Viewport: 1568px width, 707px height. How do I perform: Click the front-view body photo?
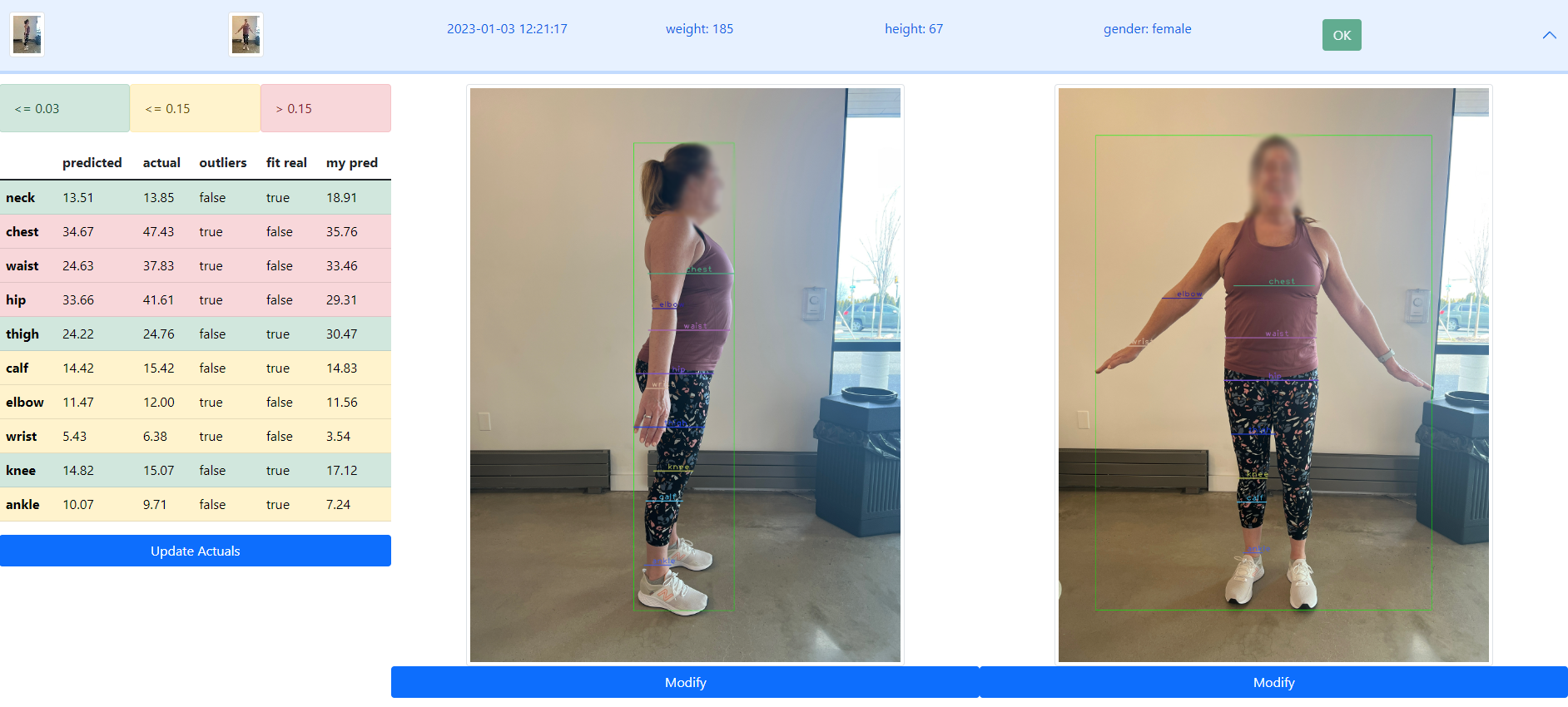[x=1273, y=375]
